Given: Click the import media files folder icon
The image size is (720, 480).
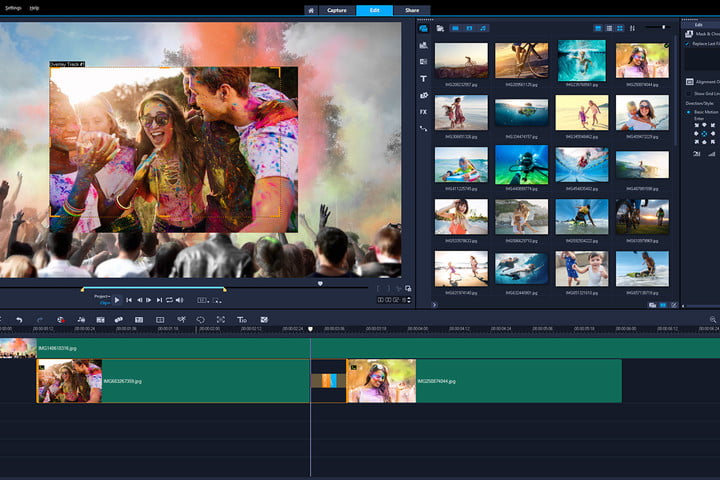Looking at the screenshot, I should pyautogui.click(x=440, y=28).
